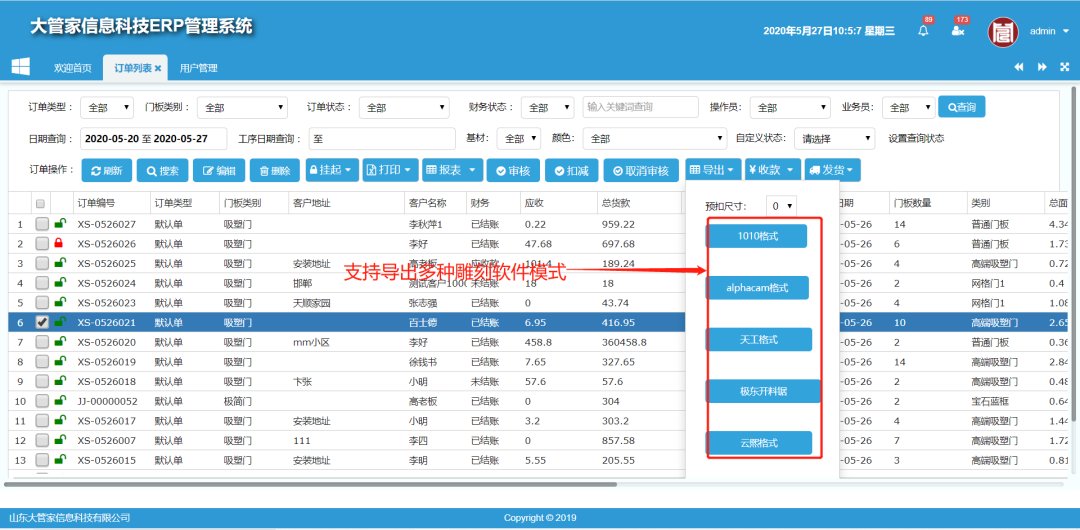Uncheck the checkbox for order XS-0526021
The height and width of the screenshot is (530, 1080).
tap(42, 323)
